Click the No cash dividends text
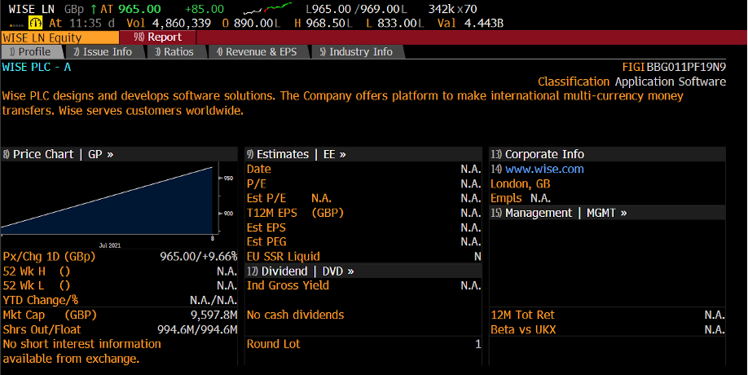Image resolution: width=748 pixels, height=375 pixels. click(x=295, y=315)
